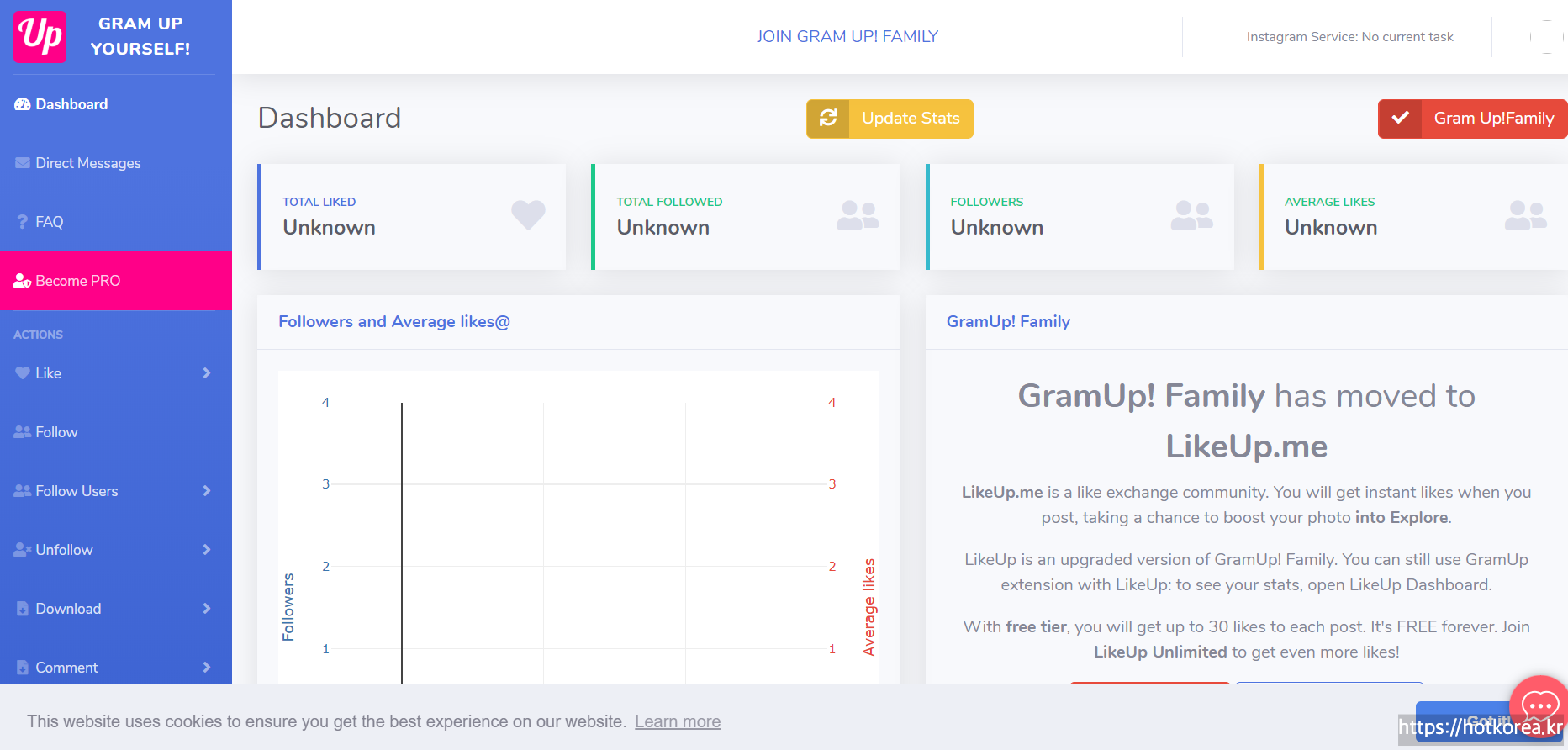The image size is (1568, 750).
Task: Expand the Unfollow menu chevron
Action: point(207,550)
